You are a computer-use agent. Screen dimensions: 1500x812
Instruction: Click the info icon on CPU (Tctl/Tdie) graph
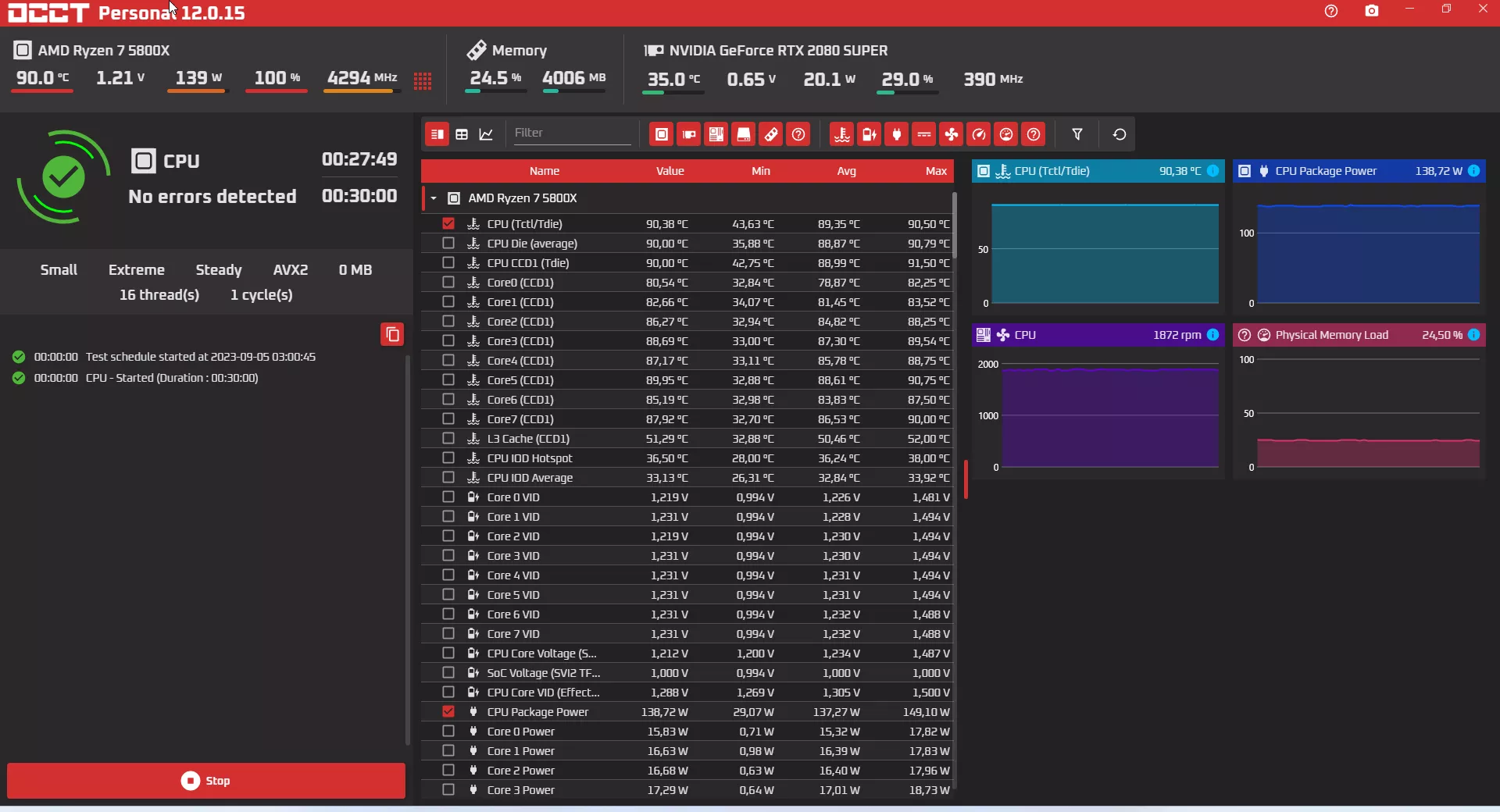click(1212, 171)
